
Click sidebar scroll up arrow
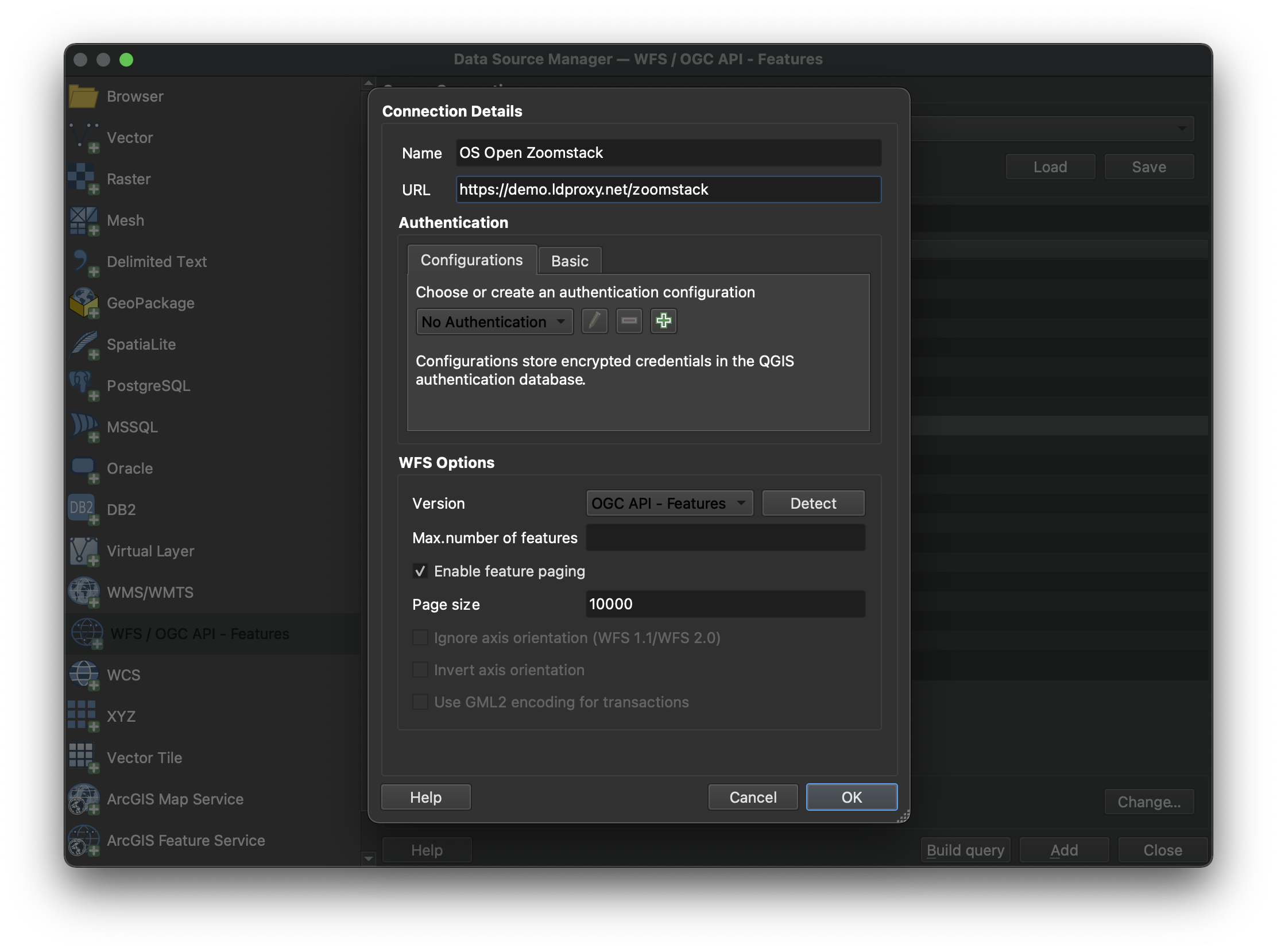coord(369,84)
